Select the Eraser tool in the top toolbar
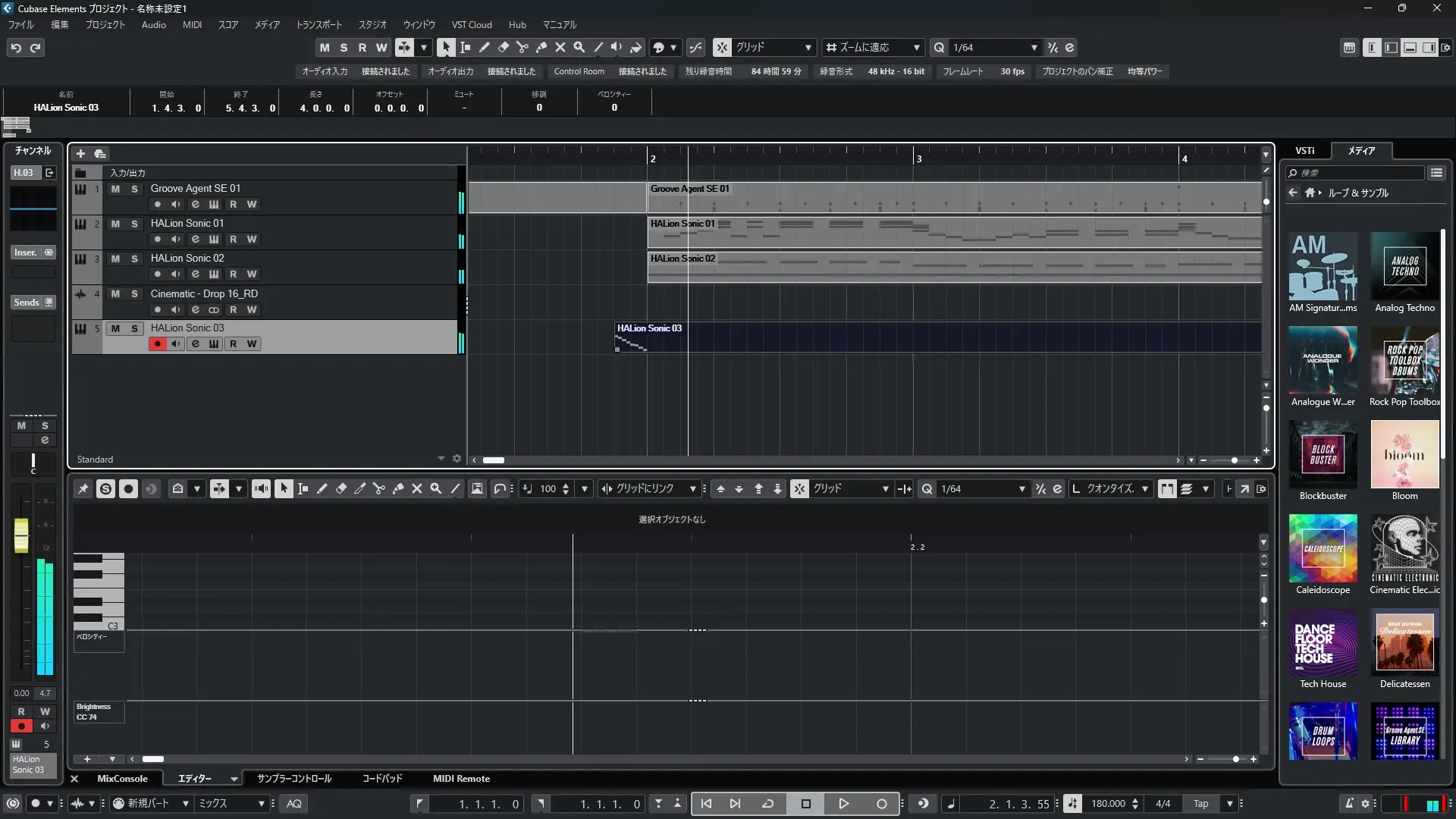1456x819 pixels. click(503, 47)
